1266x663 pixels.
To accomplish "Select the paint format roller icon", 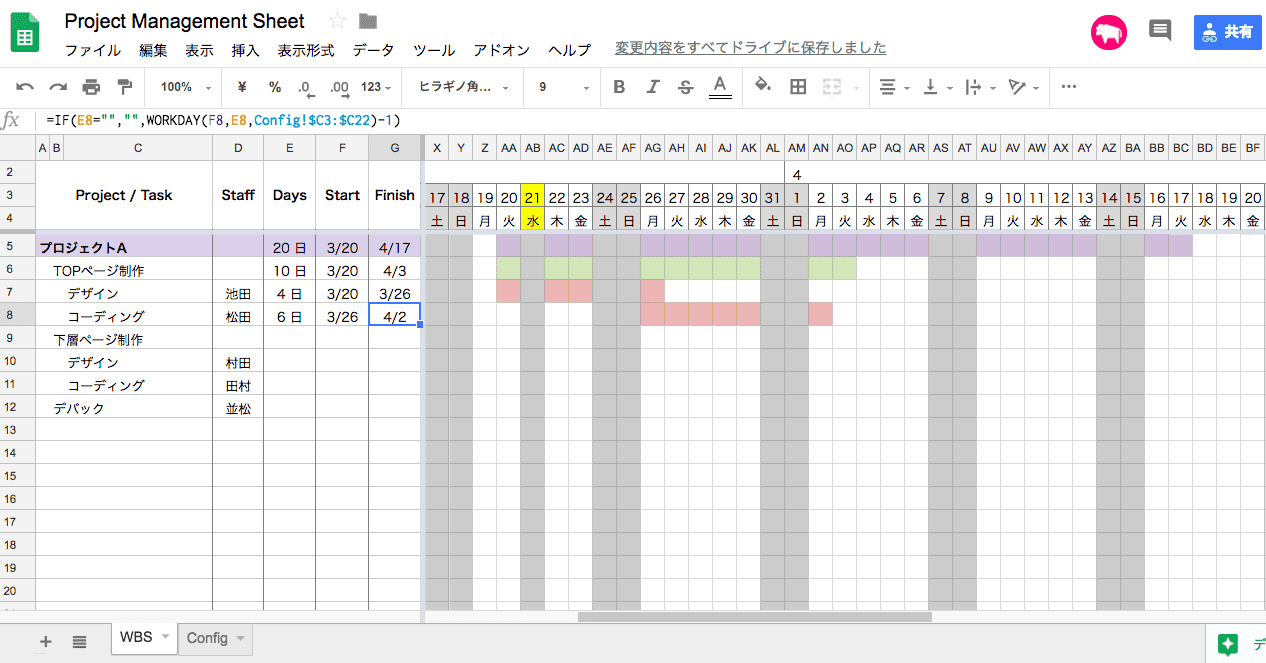I will point(124,87).
